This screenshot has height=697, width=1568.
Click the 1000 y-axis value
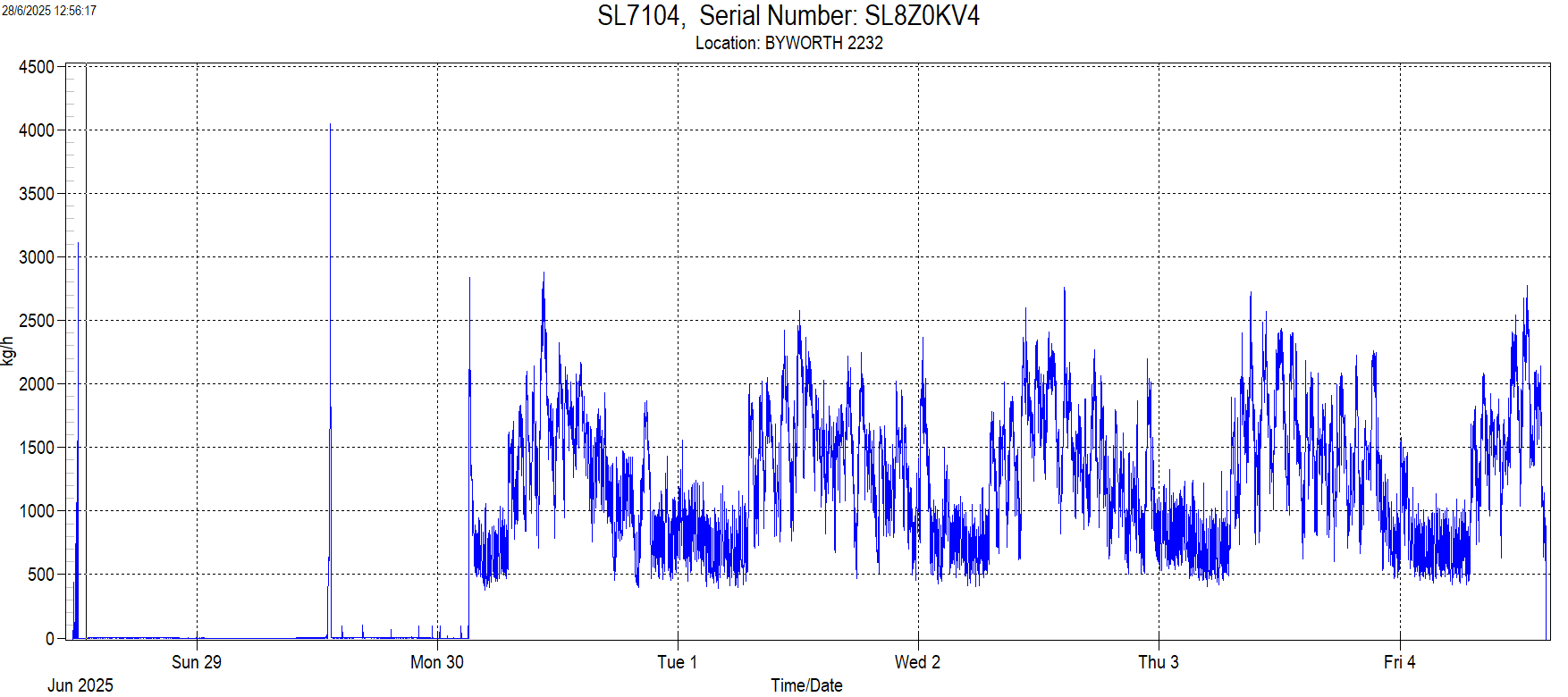37,511
